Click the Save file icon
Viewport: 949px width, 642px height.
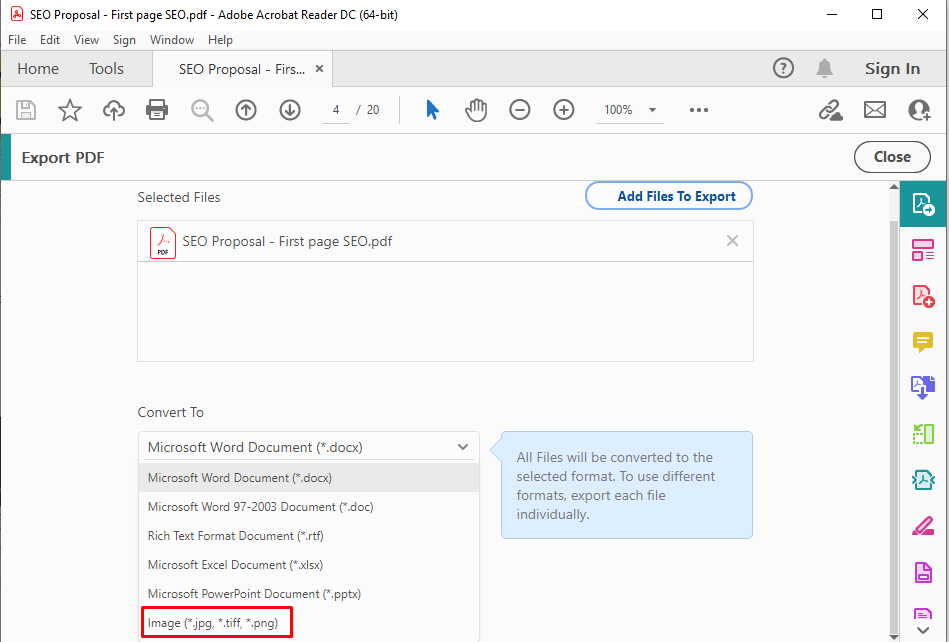pos(26,110)
